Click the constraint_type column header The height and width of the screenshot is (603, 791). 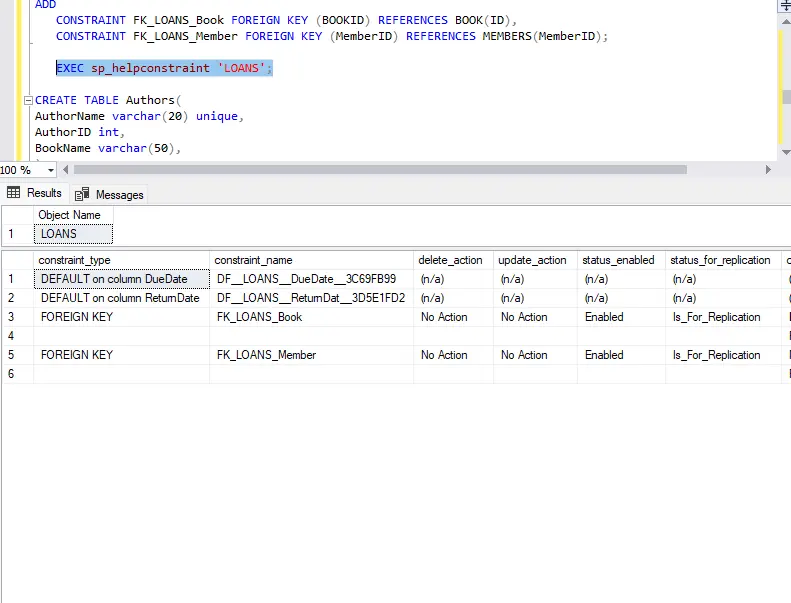click(122, 260)
